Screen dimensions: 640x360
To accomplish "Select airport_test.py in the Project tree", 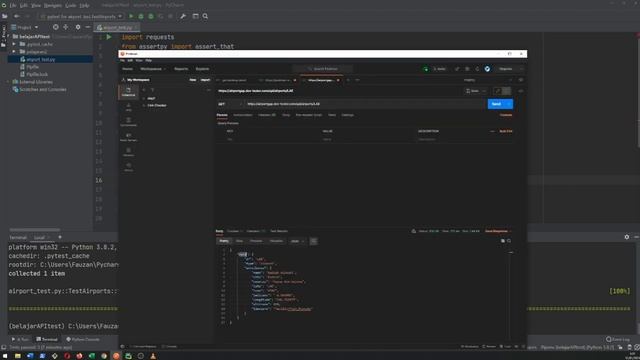I will pos(40,60).
